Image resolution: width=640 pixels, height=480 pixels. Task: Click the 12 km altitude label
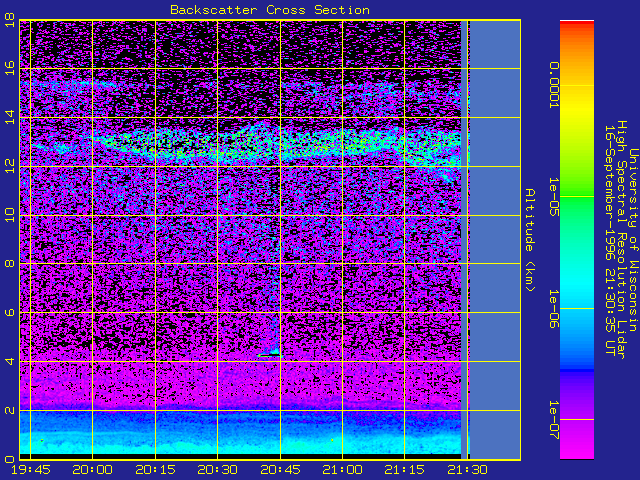point(10,166)
